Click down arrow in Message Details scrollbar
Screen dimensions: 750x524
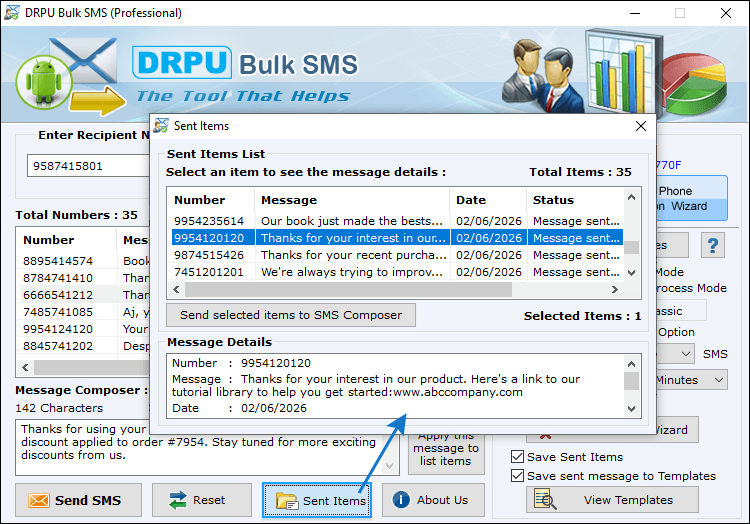pyautogui.click(x=631, y=408)
